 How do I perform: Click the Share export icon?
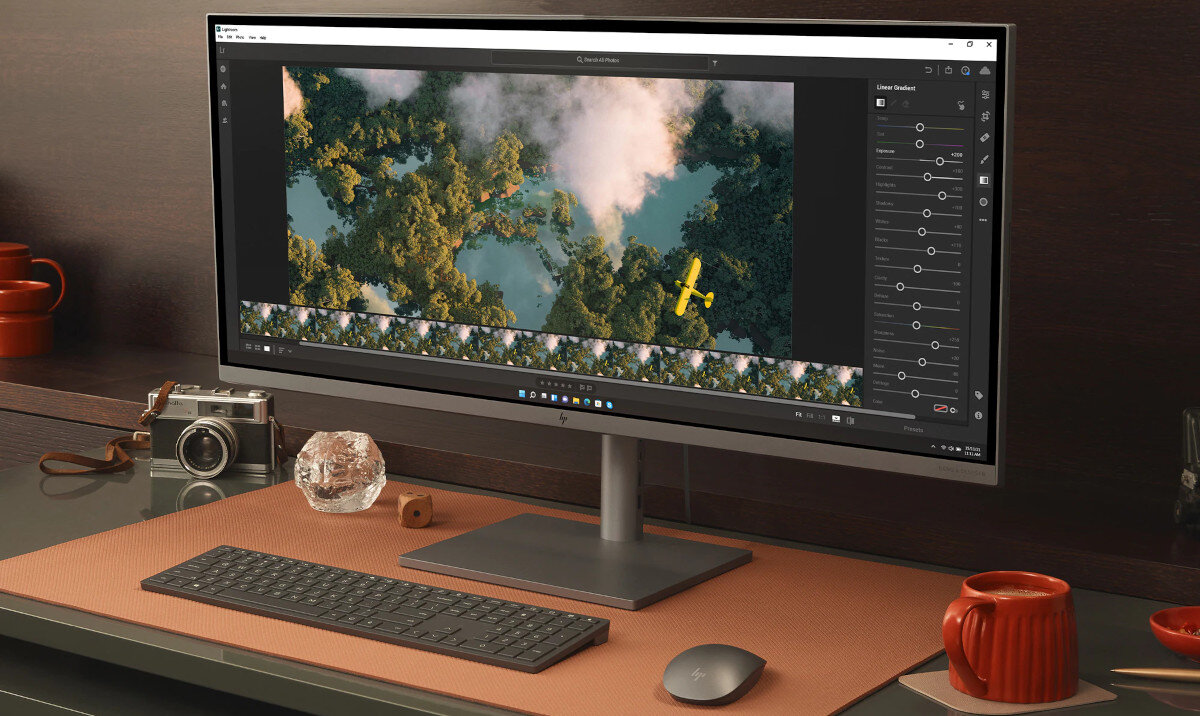pos(948,70)
